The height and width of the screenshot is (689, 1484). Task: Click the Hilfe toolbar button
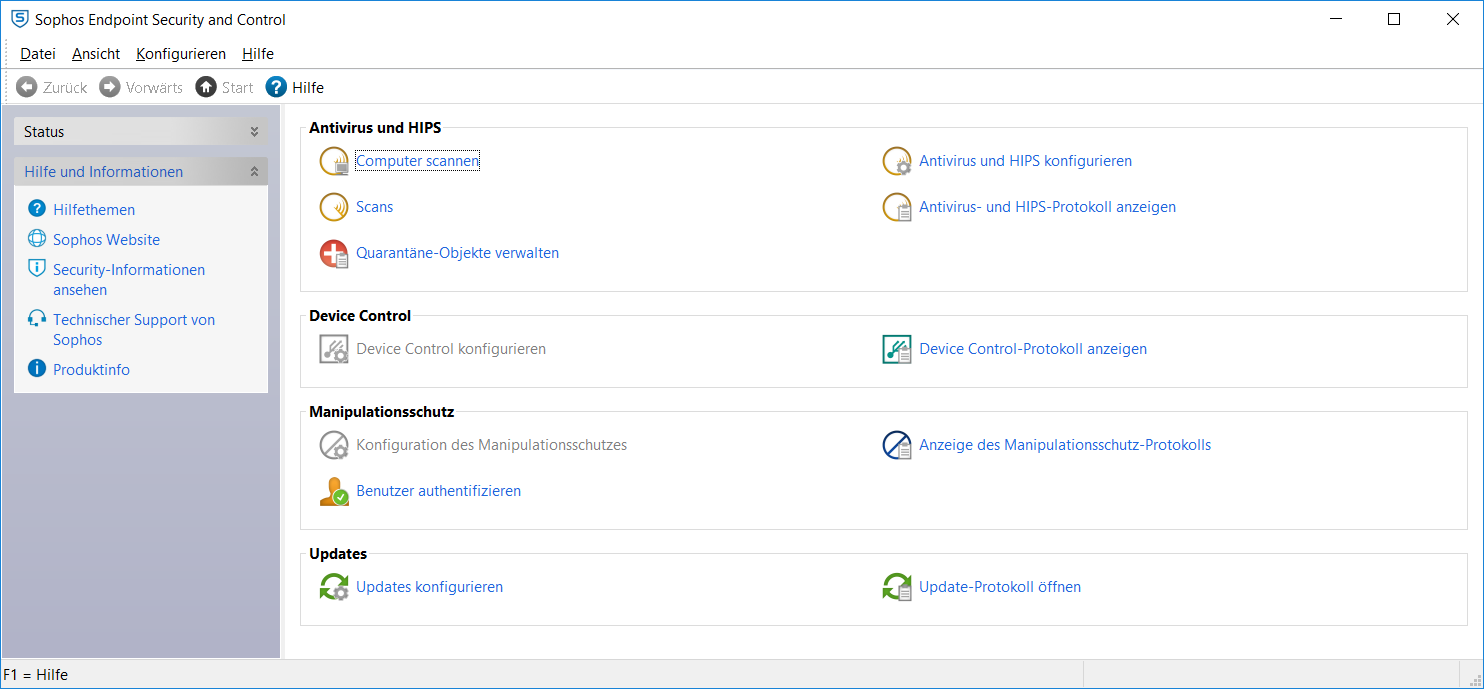pyautogui.click(x=295, y=88)
